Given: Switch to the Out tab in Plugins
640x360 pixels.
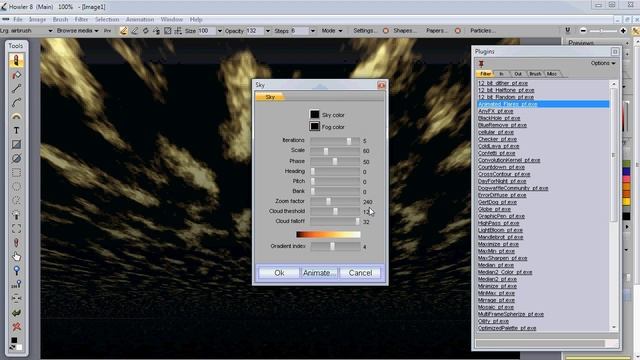Looking at the screenshot, I should [518, 74].
